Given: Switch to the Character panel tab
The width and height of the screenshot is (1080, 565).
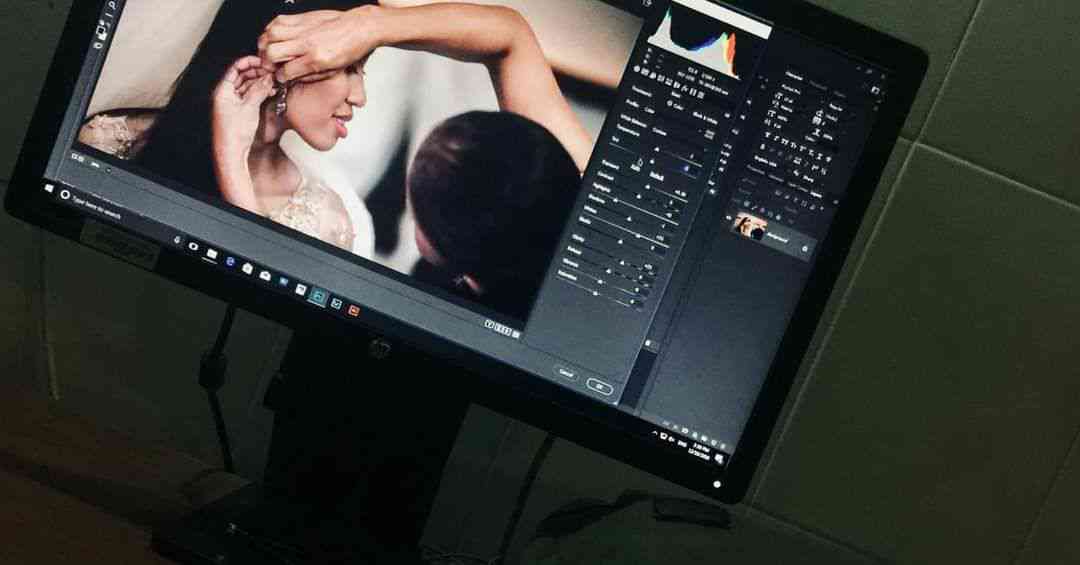Looking at the screenshot, I should [x=794, y=76].
